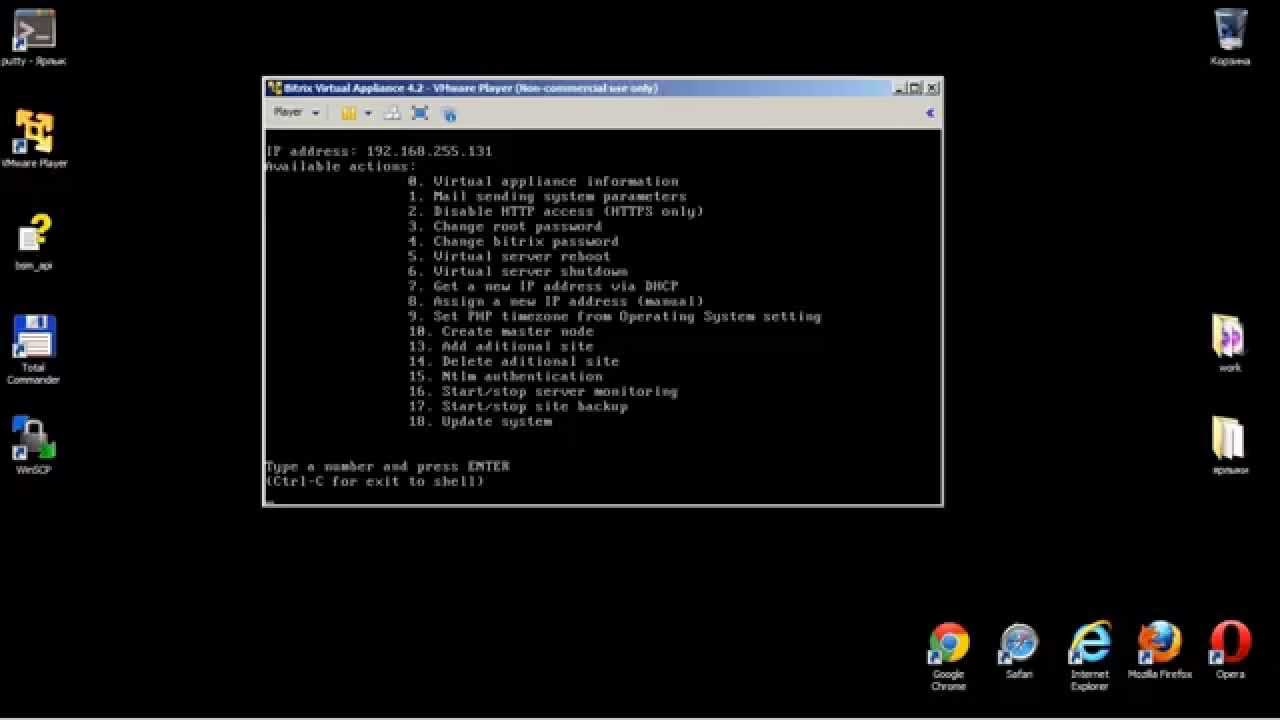
Task: Minimize the VMware Player window
Action: point(901,88)
